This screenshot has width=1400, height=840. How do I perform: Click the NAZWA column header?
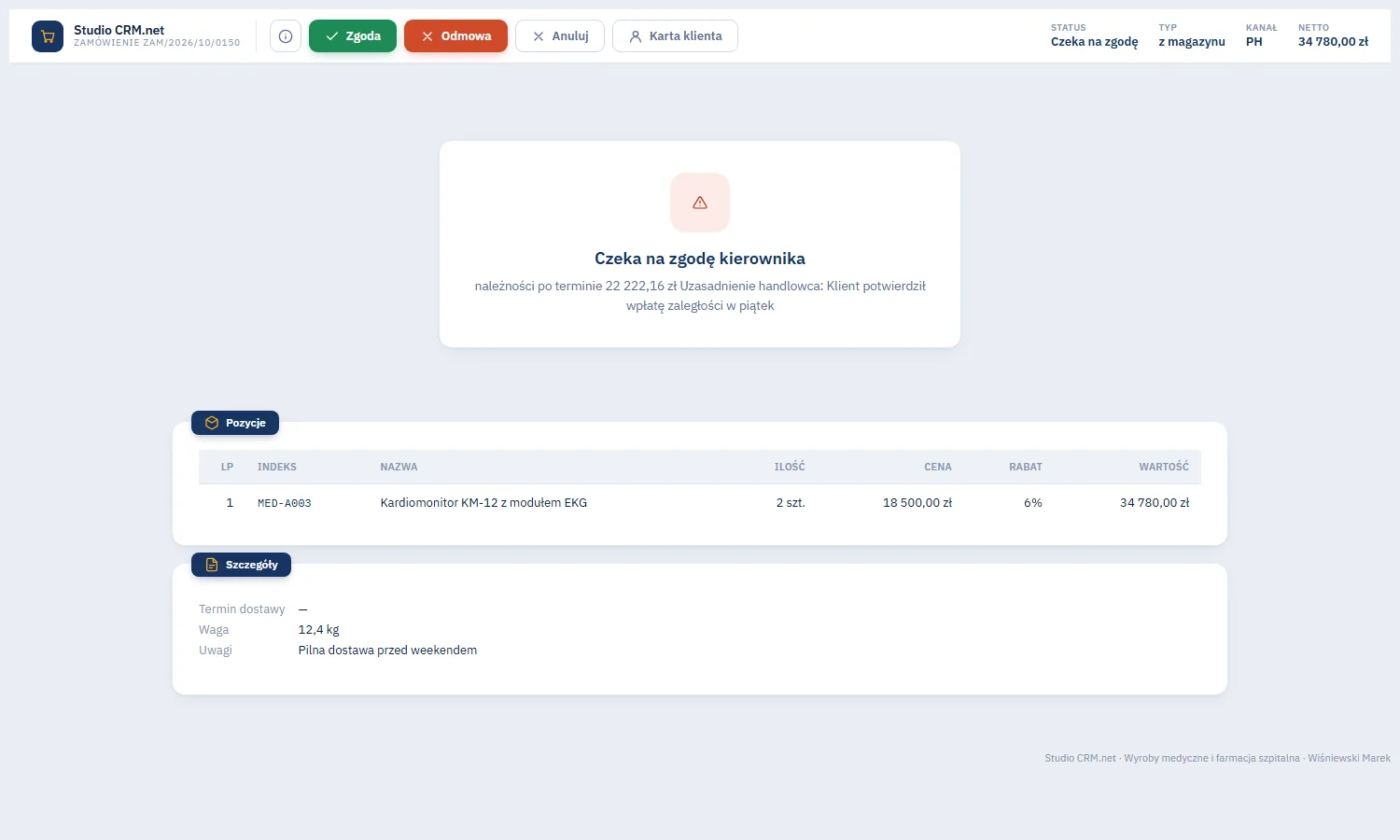399,467
